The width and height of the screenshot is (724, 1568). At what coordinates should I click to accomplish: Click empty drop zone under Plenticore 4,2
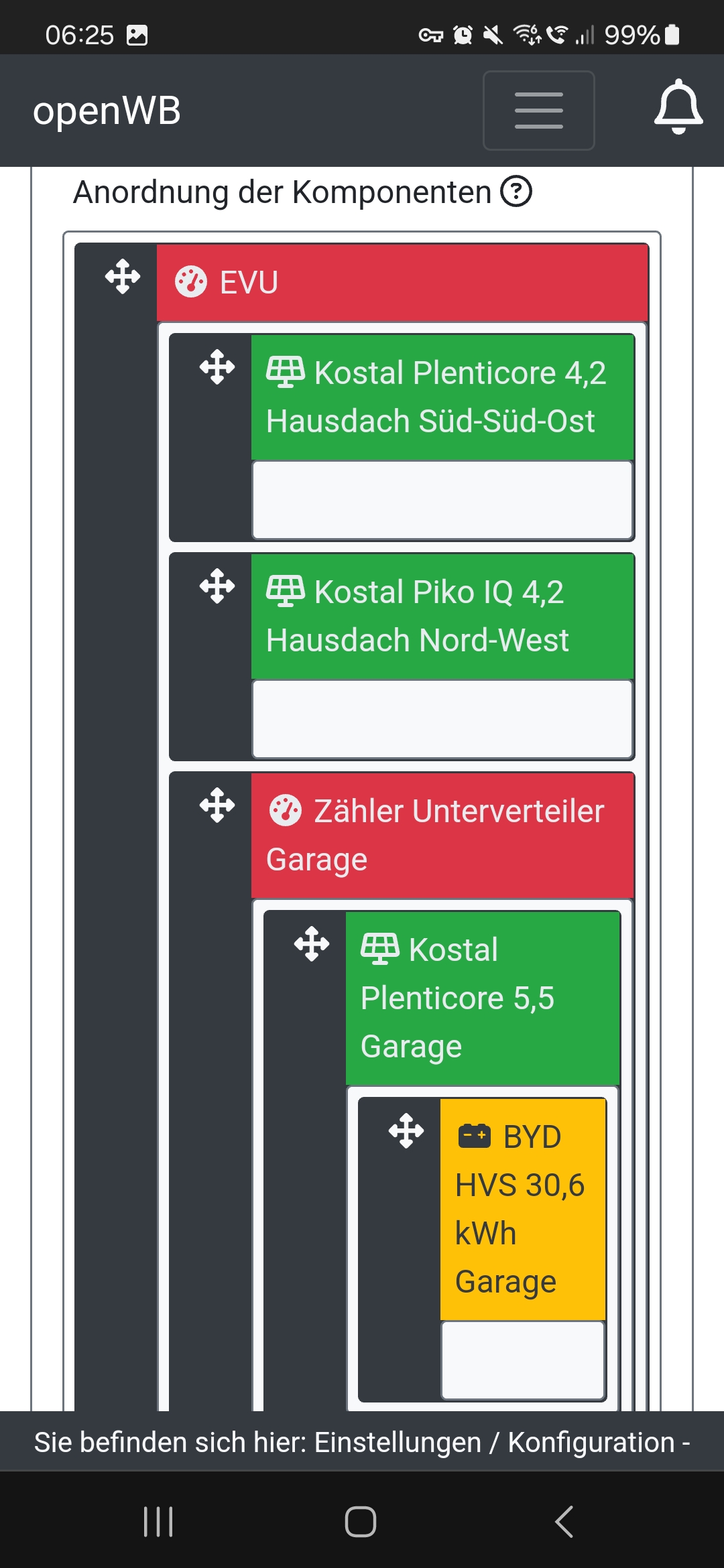tap(442, 500)
